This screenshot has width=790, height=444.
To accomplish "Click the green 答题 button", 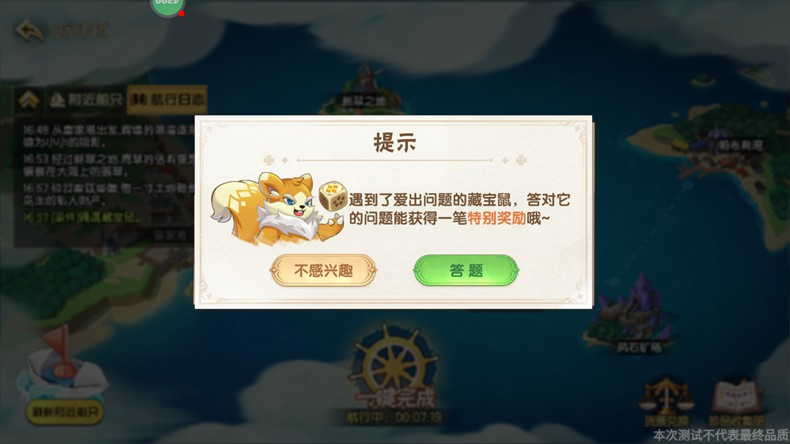I will click(x=466, y=271).
